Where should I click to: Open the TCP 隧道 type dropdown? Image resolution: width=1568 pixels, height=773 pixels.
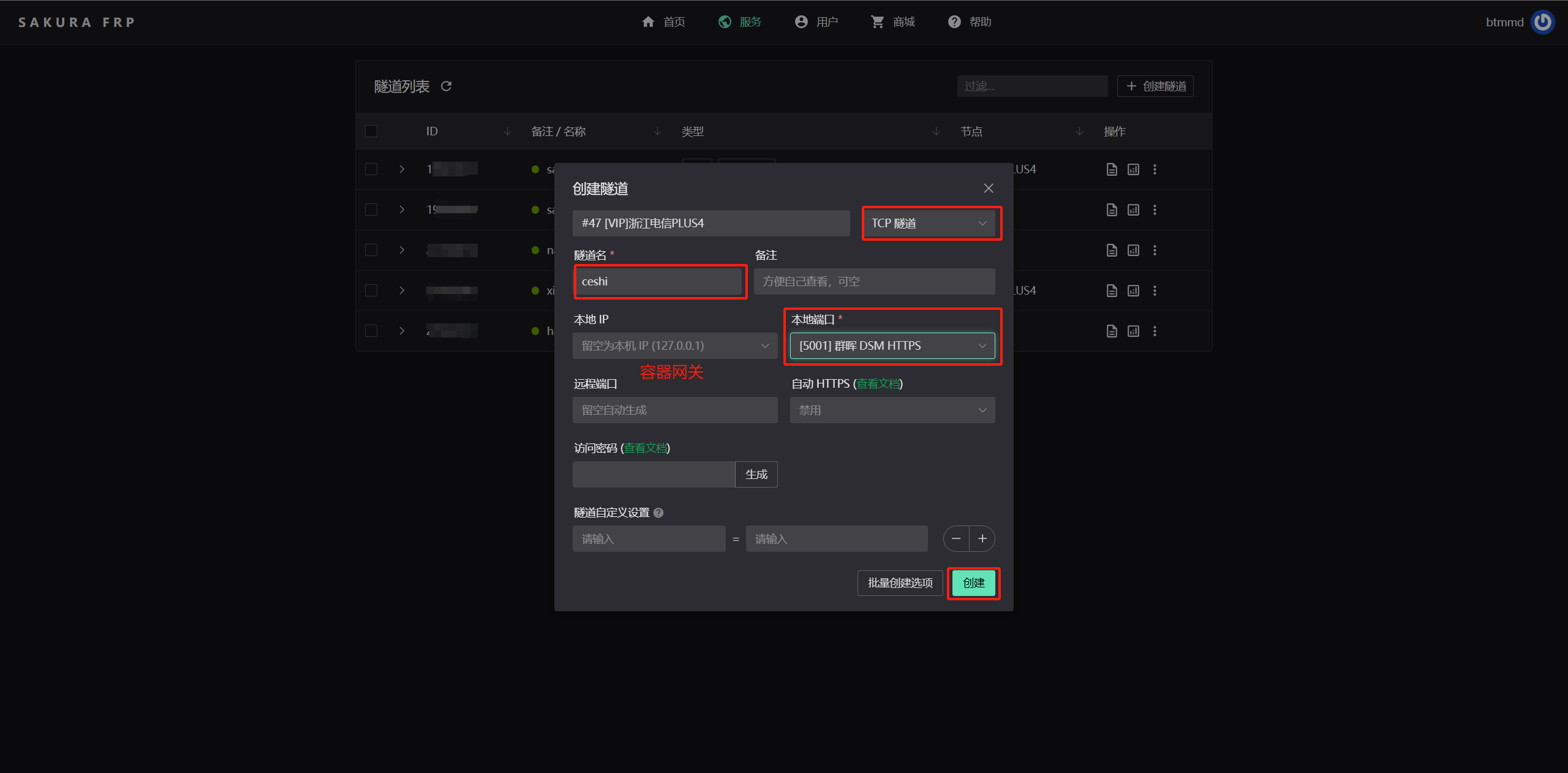point(929,223)
